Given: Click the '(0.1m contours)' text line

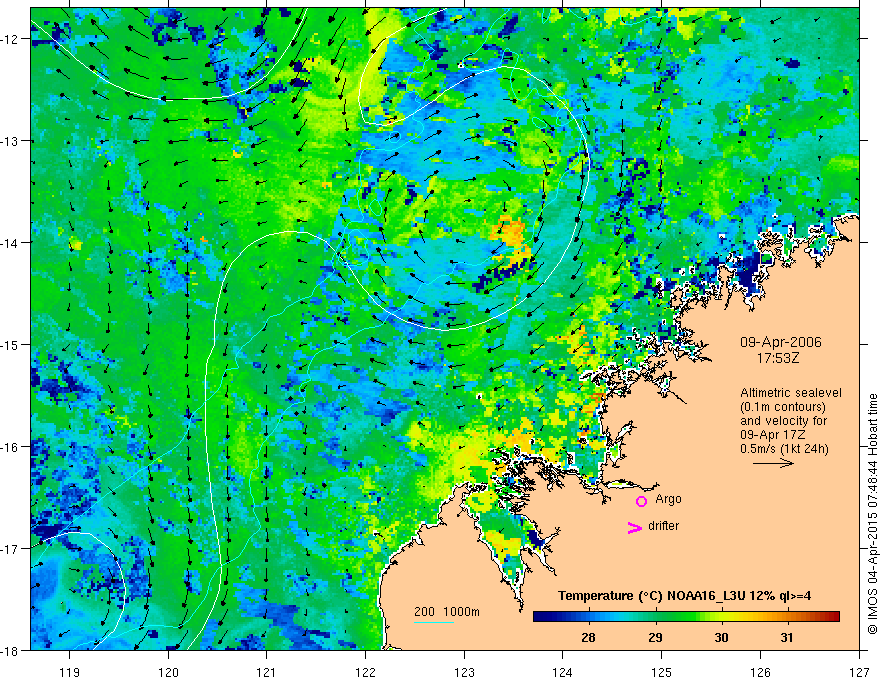Looking at the screenshot, I should pyautogui.click(x=783, y=407).
